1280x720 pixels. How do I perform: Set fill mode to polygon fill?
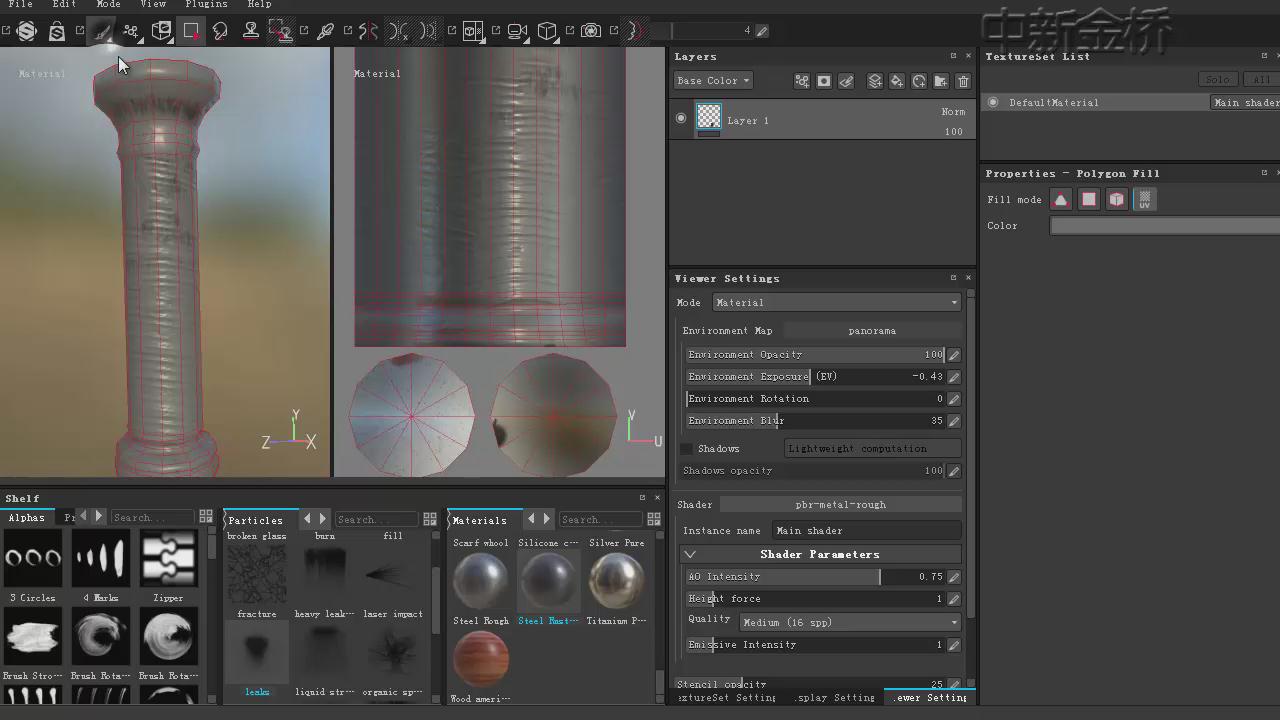pos(1089,199)
